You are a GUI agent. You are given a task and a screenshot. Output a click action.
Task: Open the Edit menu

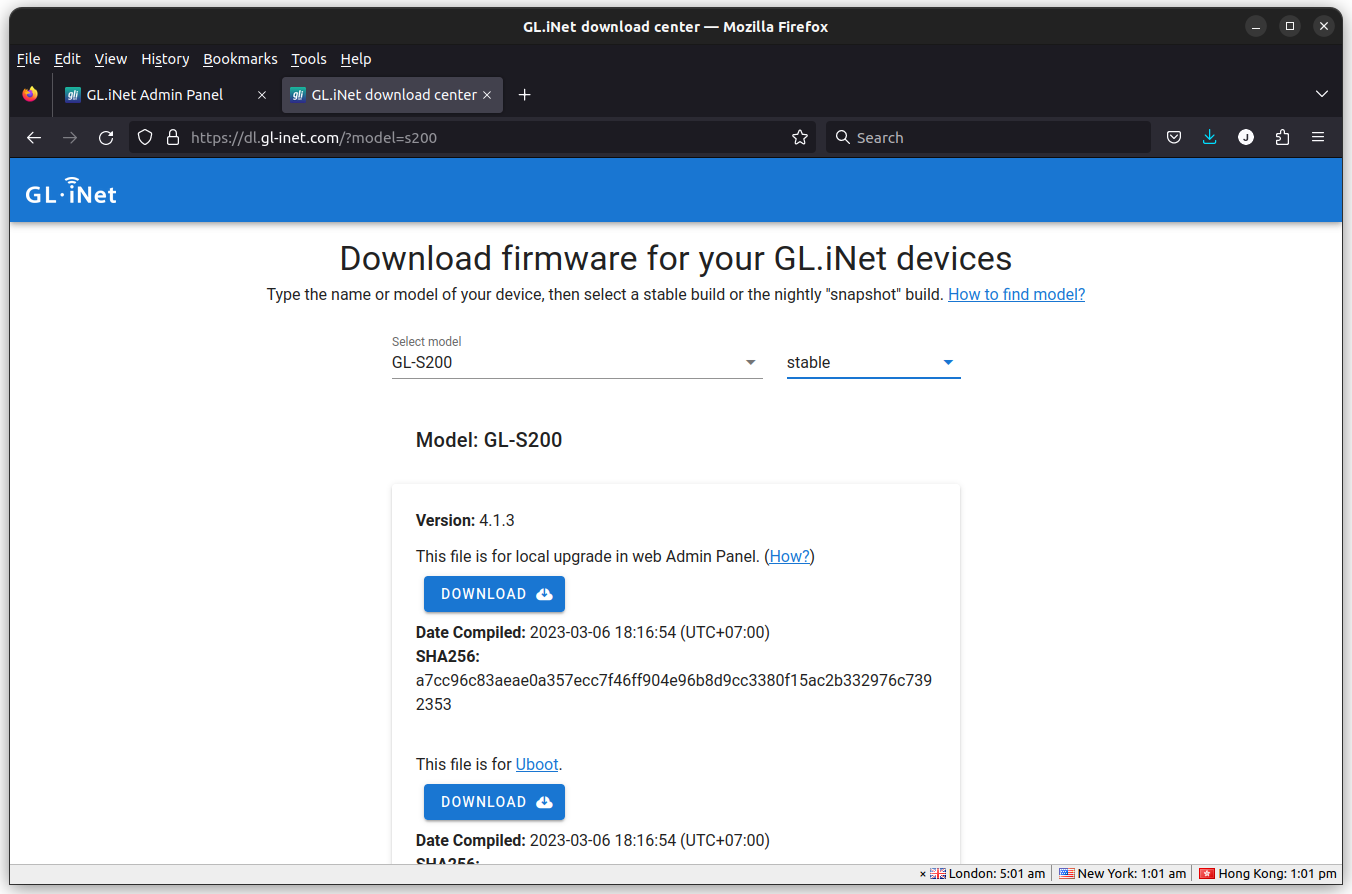pyautogui.click(x=67, y=59)
